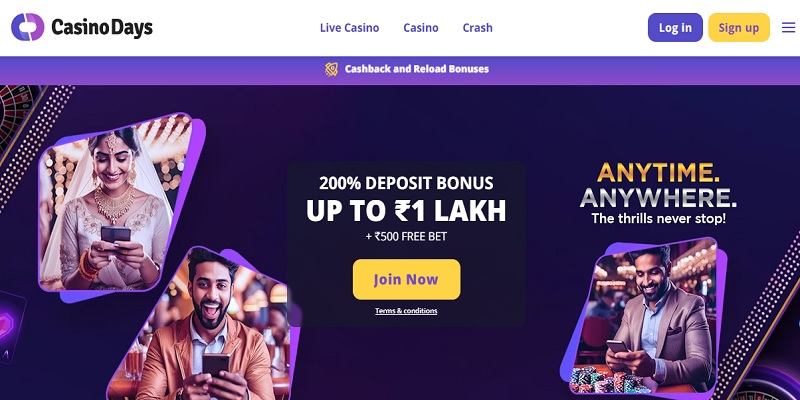Go to the Casino menu item
Screen dimensions: 800x400
point(421,28)
